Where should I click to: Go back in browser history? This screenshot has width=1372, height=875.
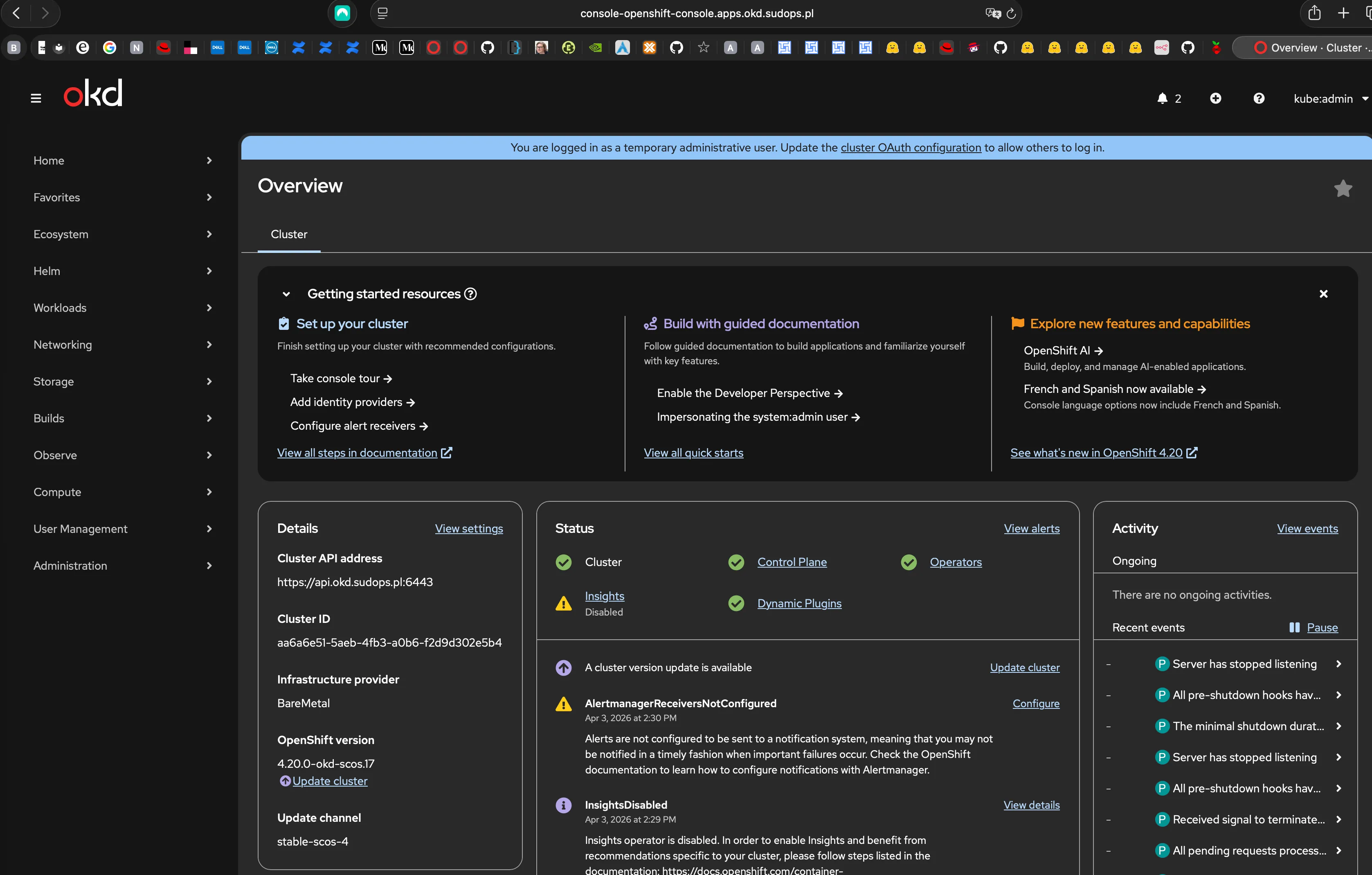click(16, 13)
